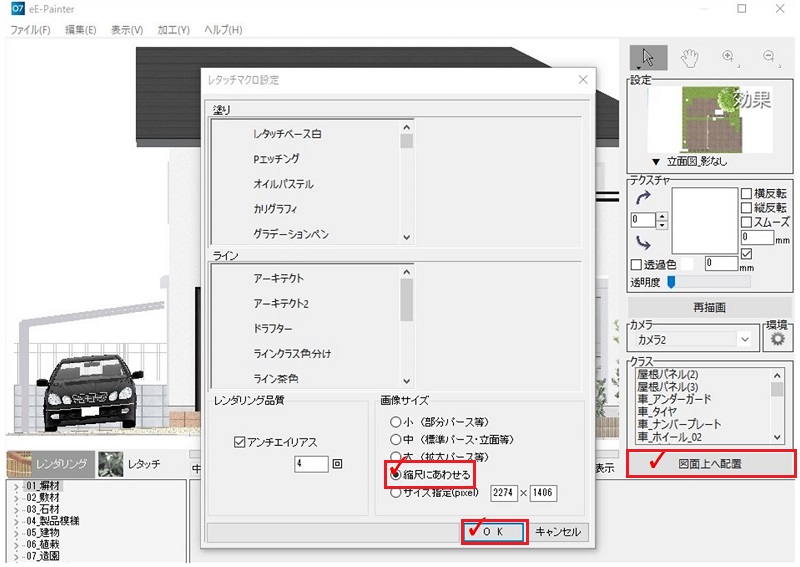Open the 立面図_影なし effect preset dropdown
Image resolution: width=800 pixels, height=567 pixels.
click(x=656, y=162)
